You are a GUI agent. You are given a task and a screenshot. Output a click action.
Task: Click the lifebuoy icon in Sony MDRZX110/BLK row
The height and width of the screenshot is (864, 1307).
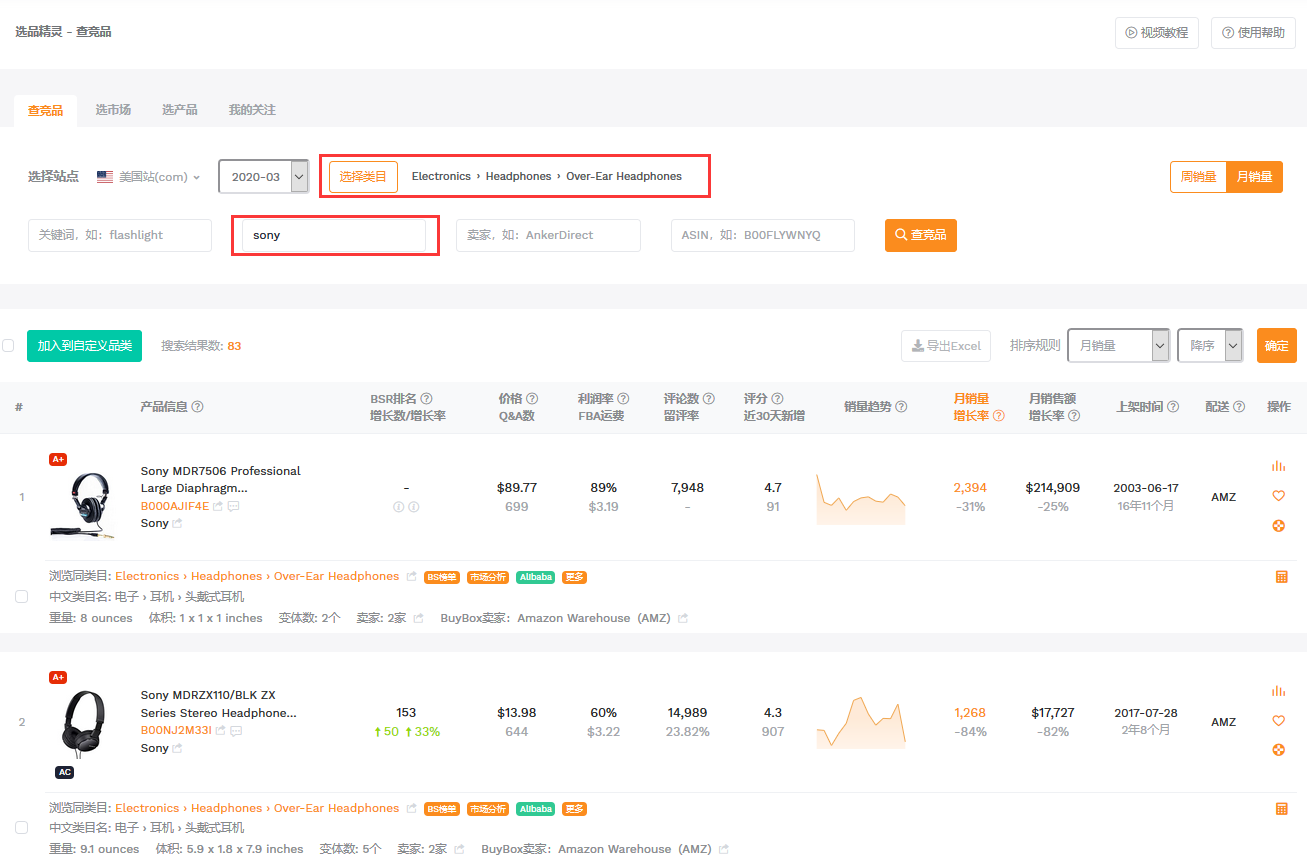(x=1278, y=750)
